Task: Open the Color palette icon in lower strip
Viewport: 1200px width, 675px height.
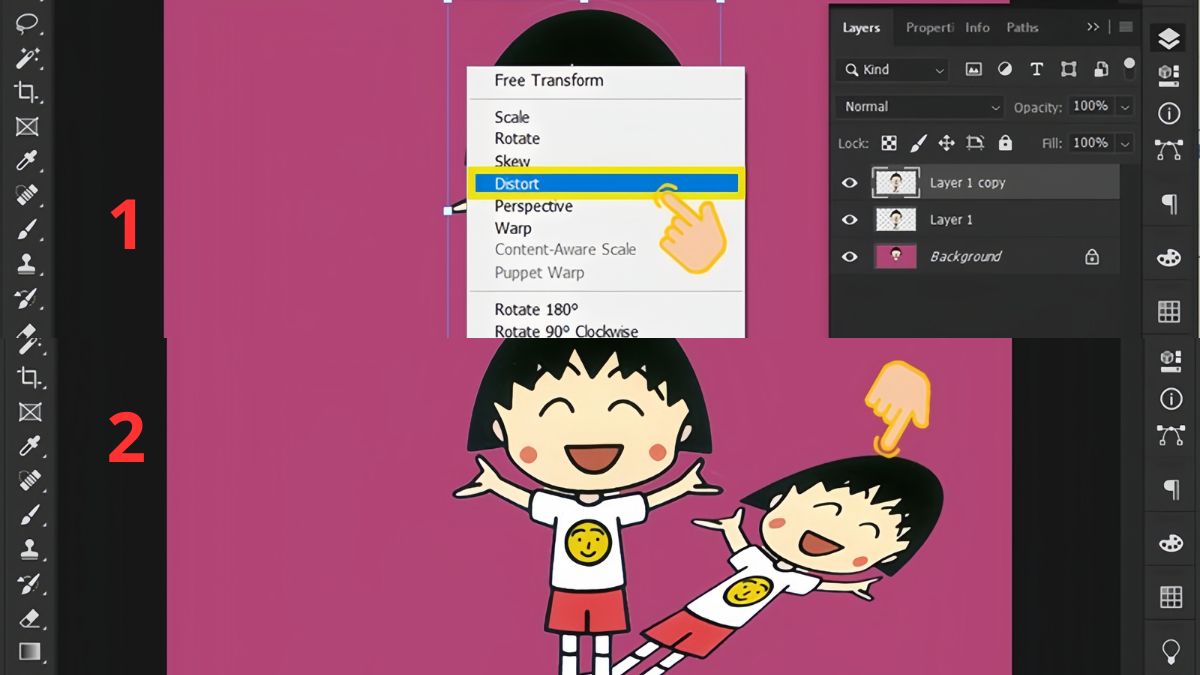Action: (x=1170, y=542)
